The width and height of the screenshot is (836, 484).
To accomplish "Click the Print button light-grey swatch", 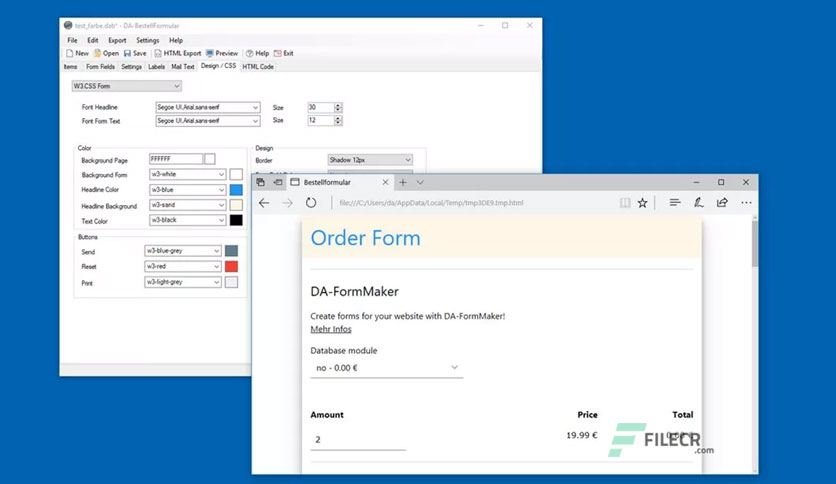I will [231, 282].
